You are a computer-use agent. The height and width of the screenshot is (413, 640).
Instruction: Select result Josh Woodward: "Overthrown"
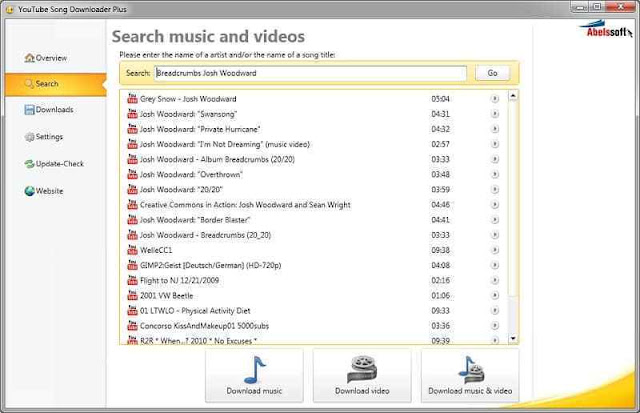191,174
